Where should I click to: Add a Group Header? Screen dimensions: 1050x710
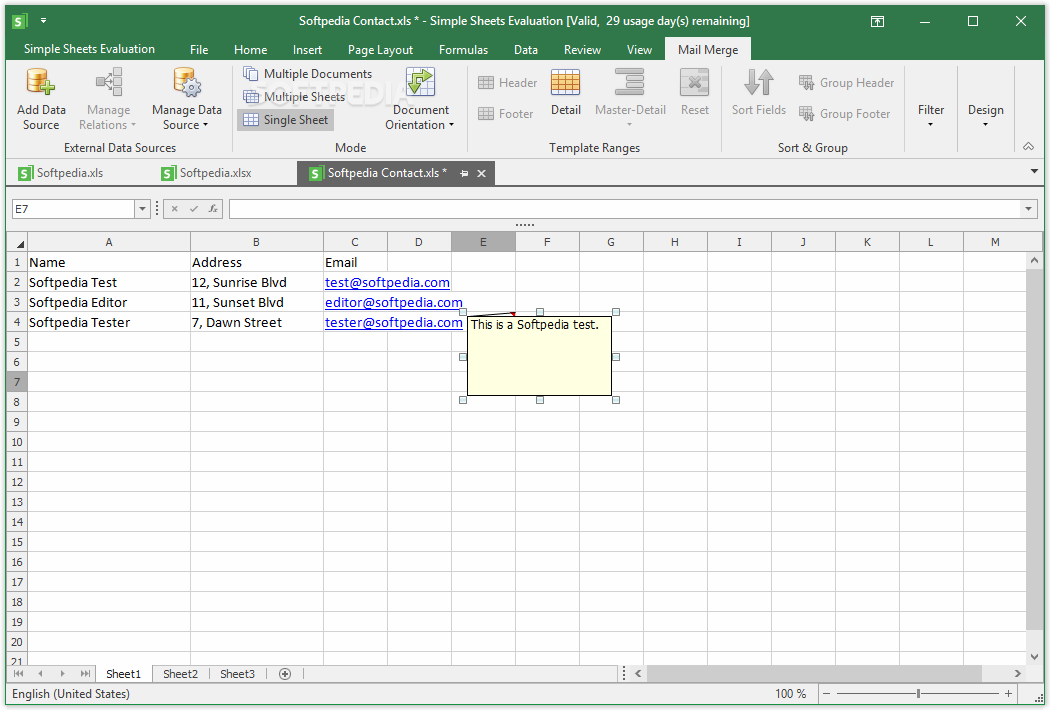point(846,82)
